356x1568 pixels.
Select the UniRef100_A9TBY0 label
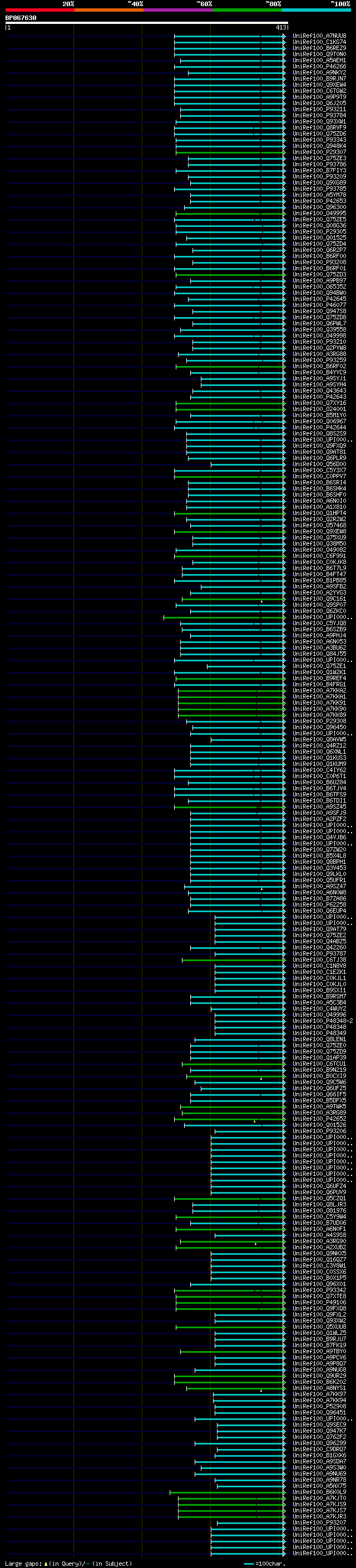pos(319,1351)
